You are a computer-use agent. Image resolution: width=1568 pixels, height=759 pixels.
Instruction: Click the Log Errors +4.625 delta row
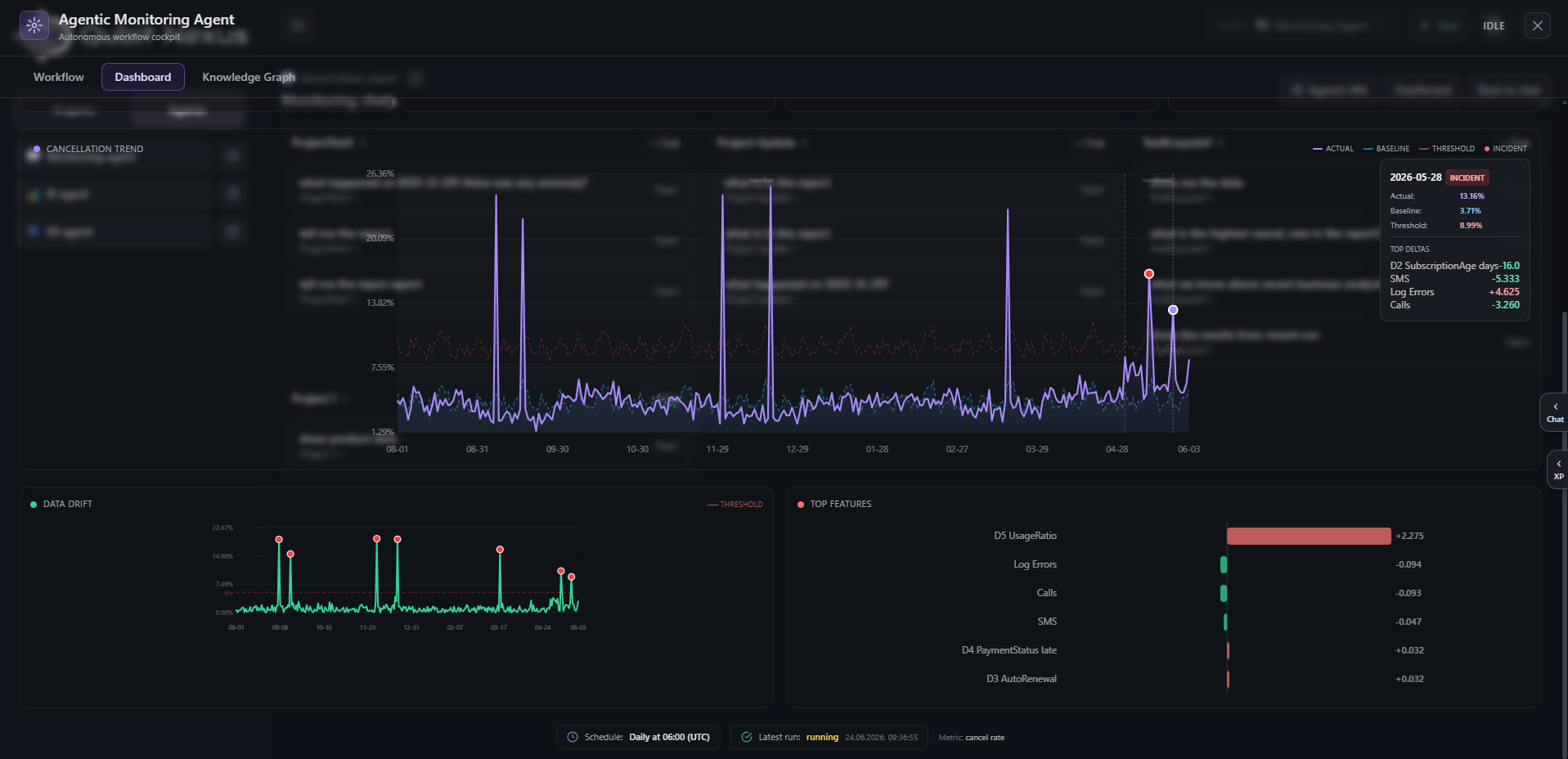1454,292
